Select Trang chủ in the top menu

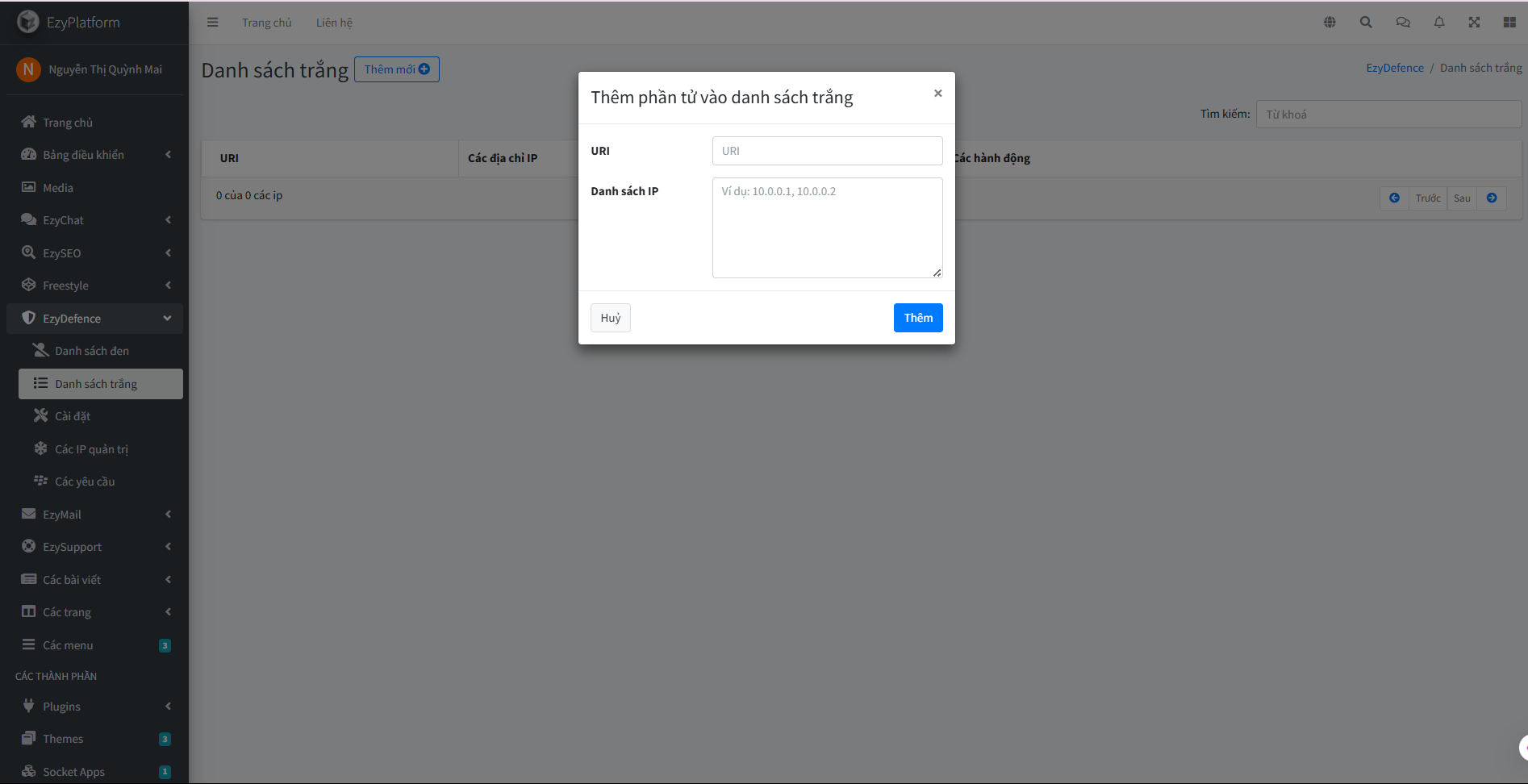266,22
